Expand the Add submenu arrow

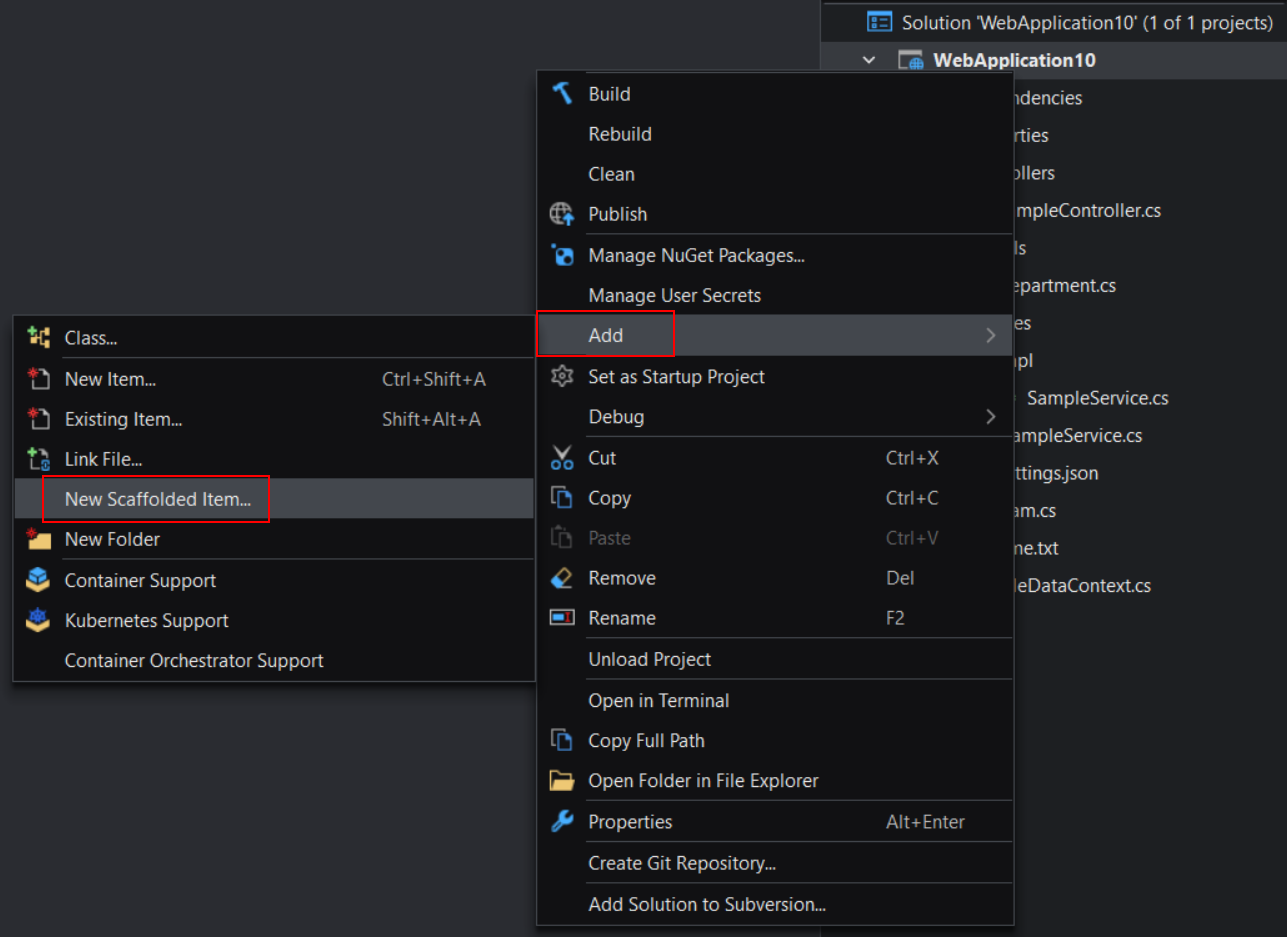990,336
